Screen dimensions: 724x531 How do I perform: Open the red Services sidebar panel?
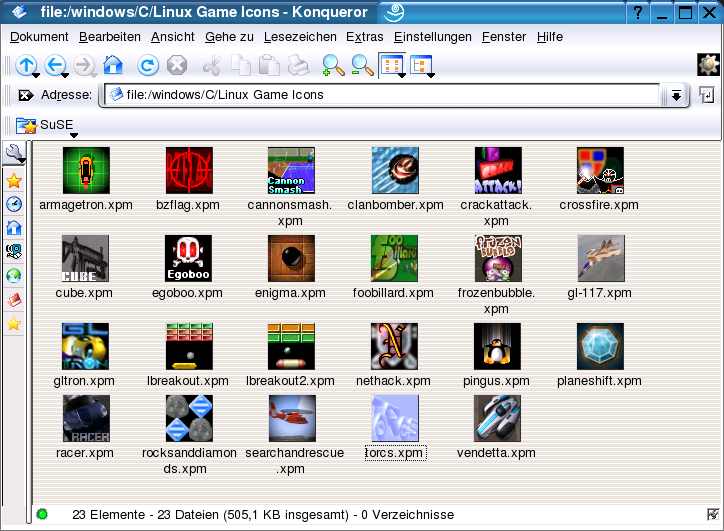[x=14, y=300]
